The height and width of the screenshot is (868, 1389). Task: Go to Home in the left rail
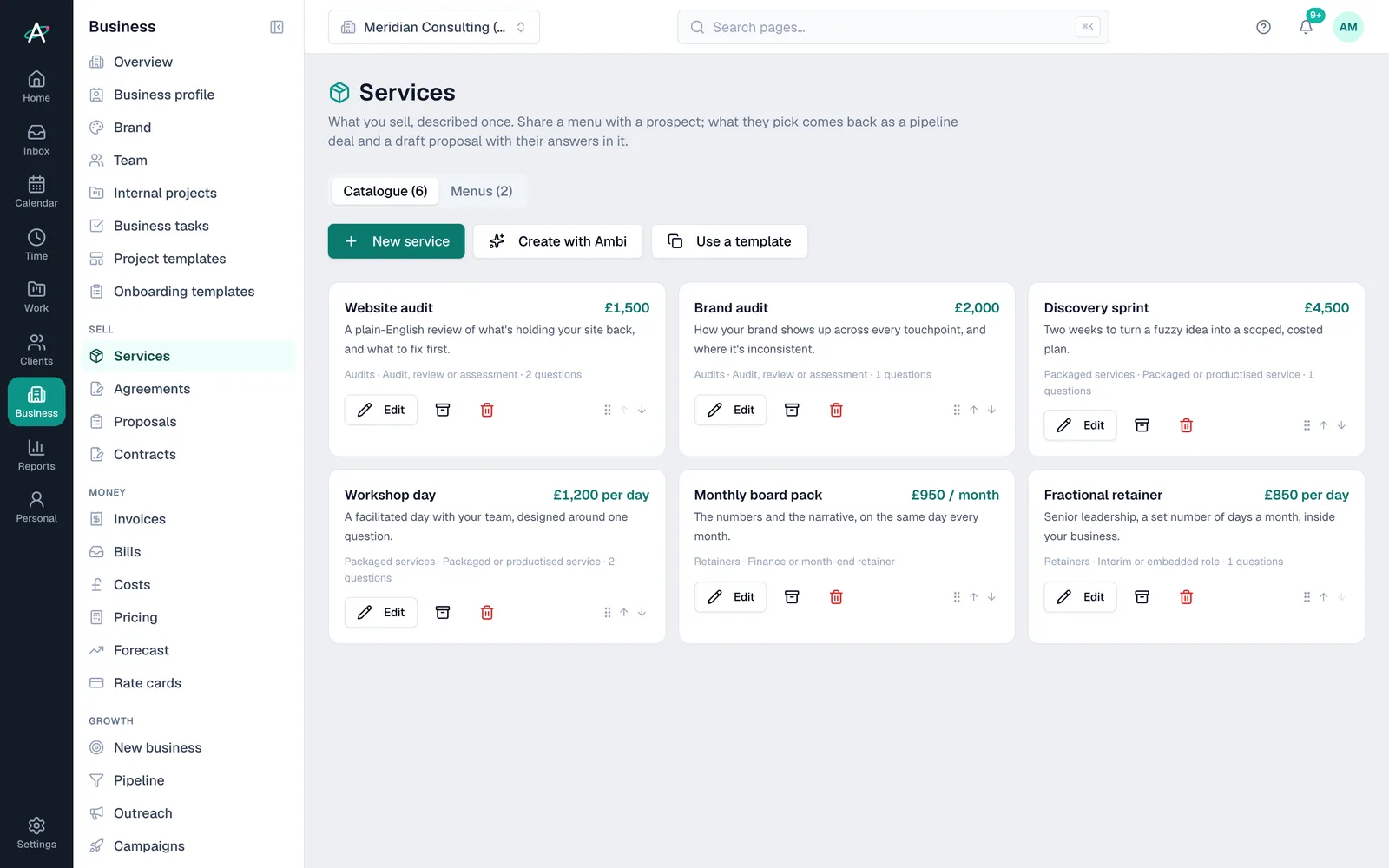pyautogui.click(x=36, y=87)
